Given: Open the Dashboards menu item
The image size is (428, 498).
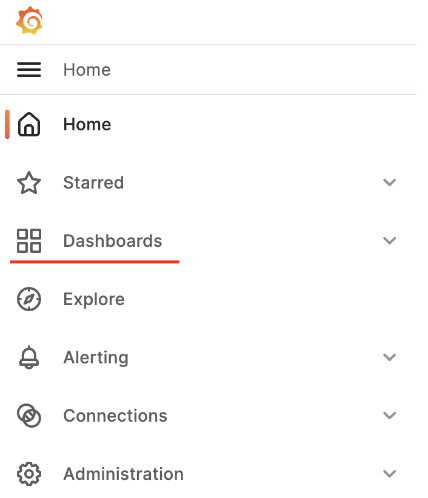Looking at the screenshot, I should click(113, 241).
